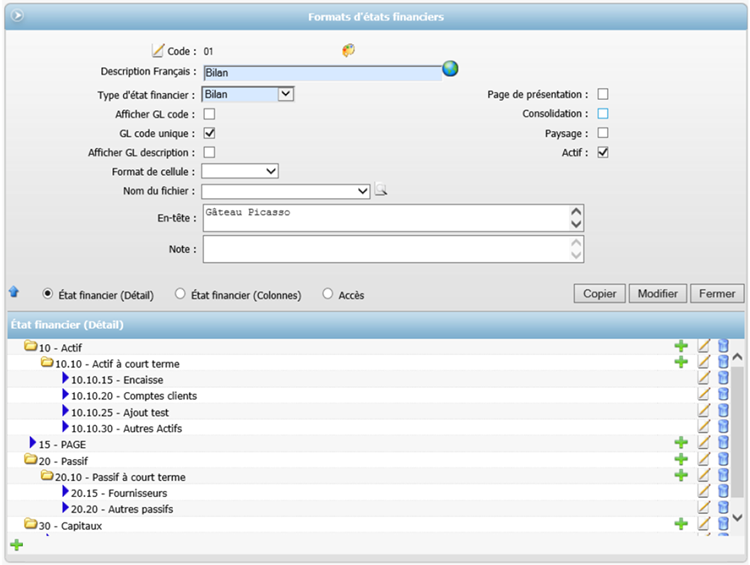Image resolution: width=750 pixels, height=565 pixels.
Task: Enable the Afficher GL code checkbox
Action: 209,114
